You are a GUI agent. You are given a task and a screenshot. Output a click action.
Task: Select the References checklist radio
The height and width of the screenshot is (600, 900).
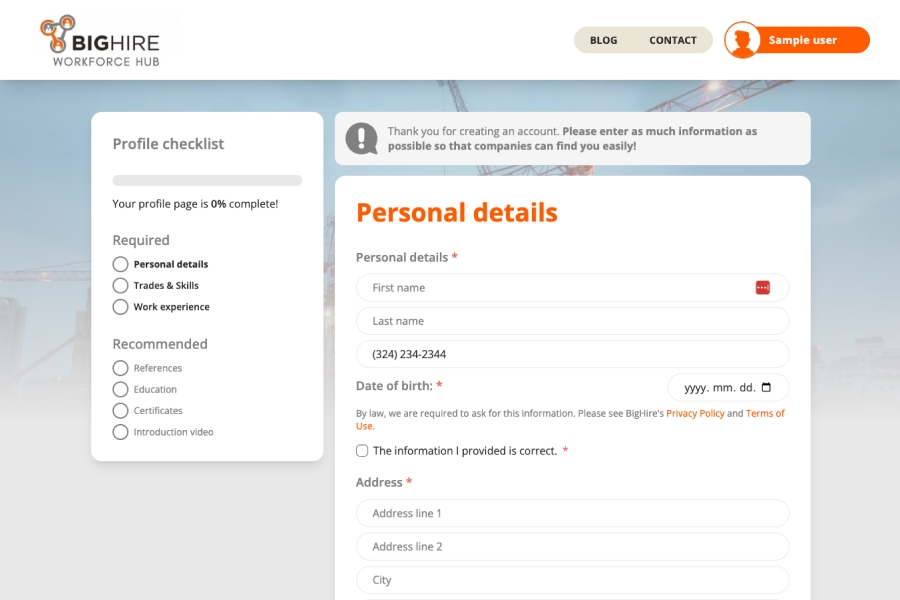click(120, 368)
